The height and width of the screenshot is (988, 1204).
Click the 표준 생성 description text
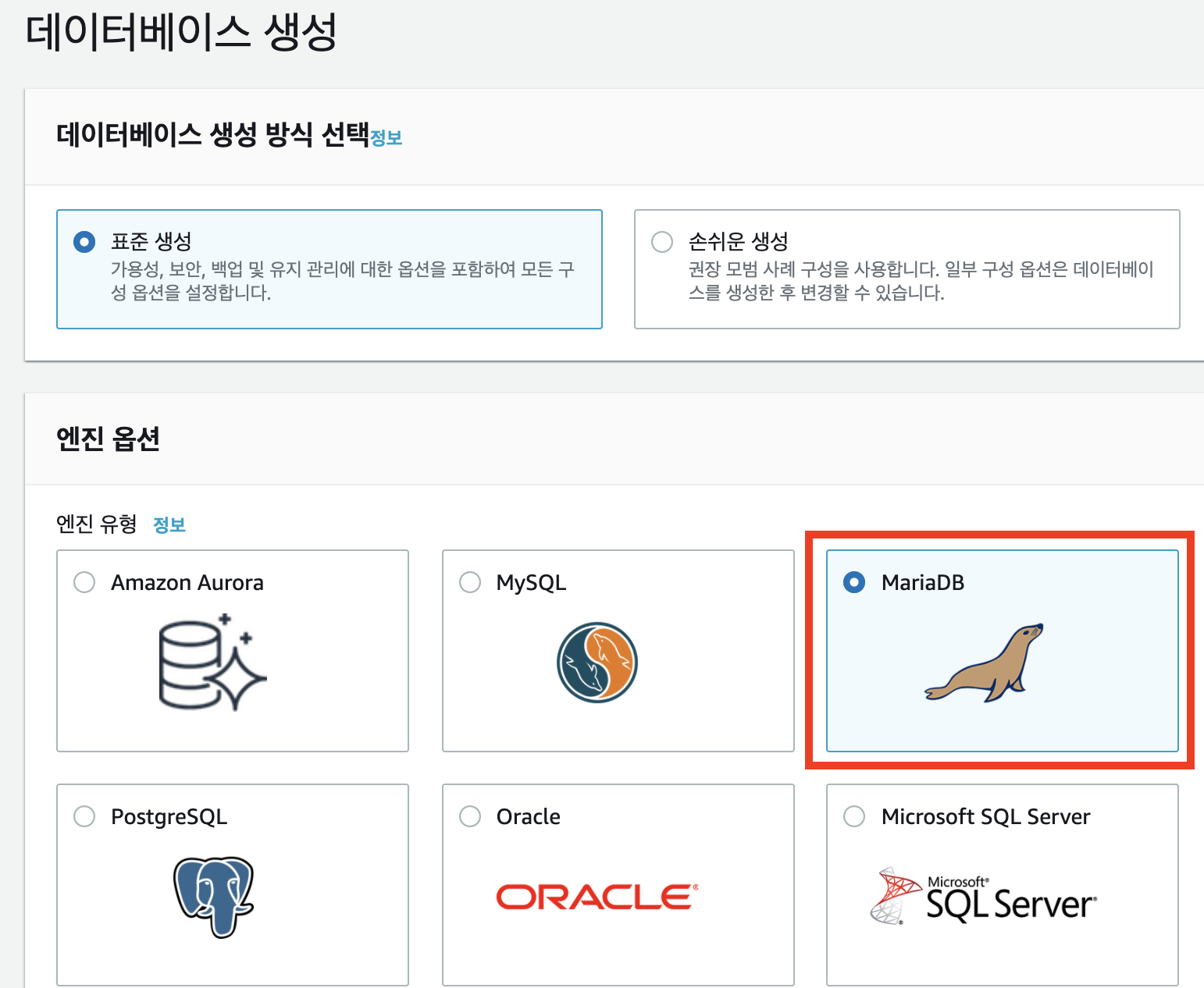(x=343, y=281)
